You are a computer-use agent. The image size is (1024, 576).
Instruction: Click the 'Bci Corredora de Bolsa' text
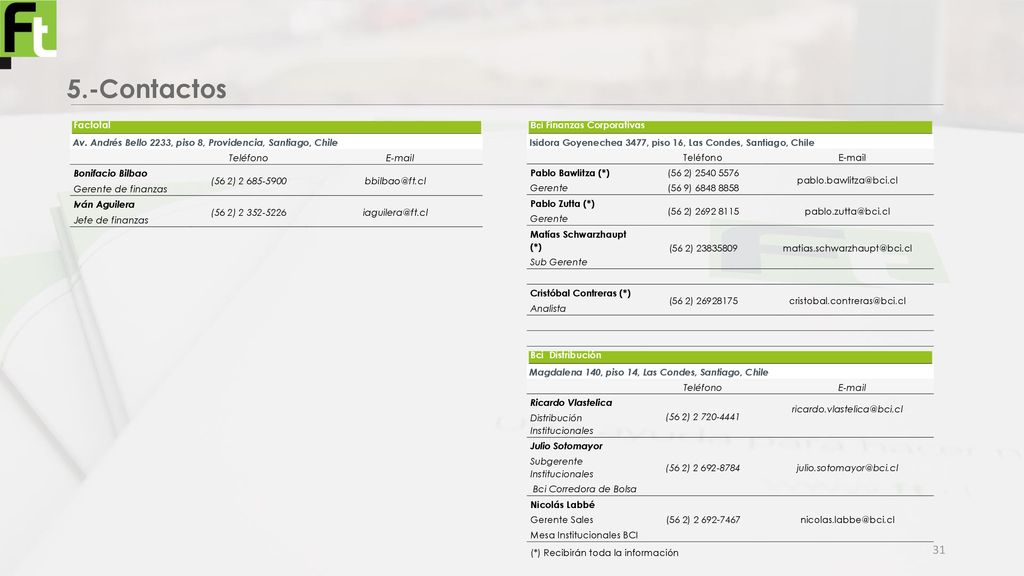584,488
